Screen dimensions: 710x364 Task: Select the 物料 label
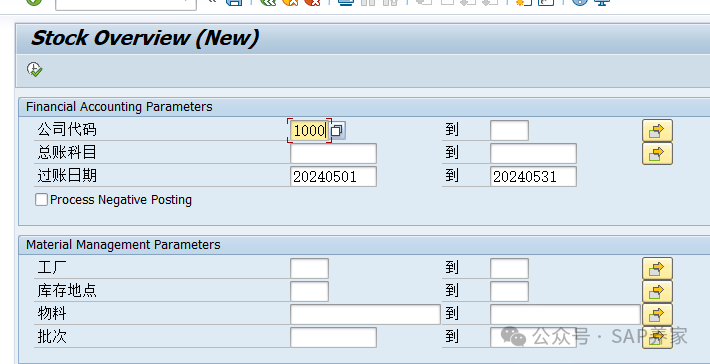[x=52, y=314]
